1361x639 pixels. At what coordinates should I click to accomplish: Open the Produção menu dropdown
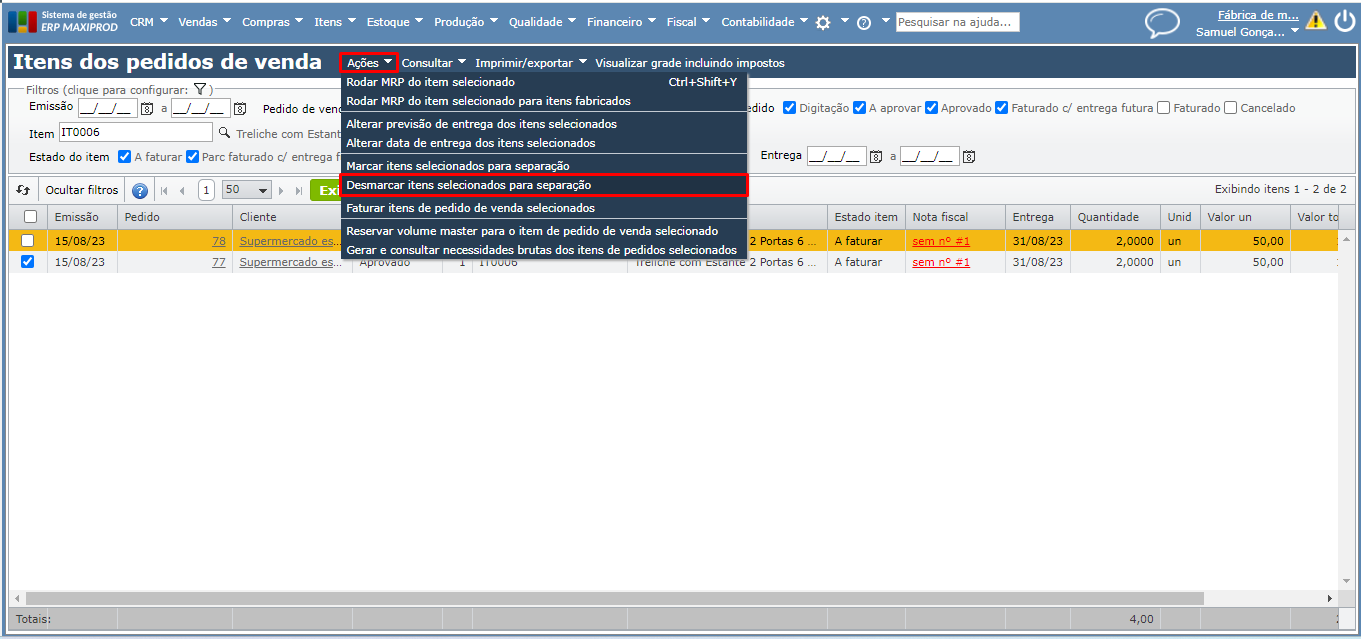click(466, 22)
